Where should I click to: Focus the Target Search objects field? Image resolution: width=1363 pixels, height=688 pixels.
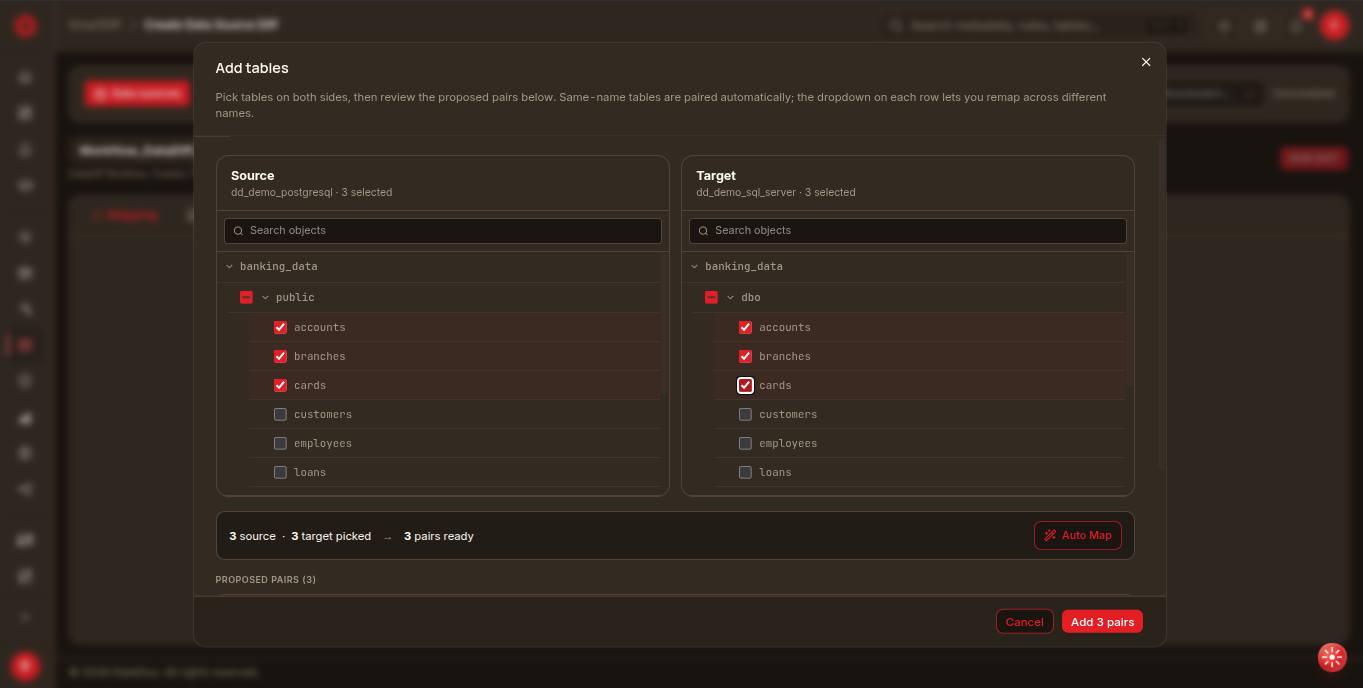coord(908,231)
